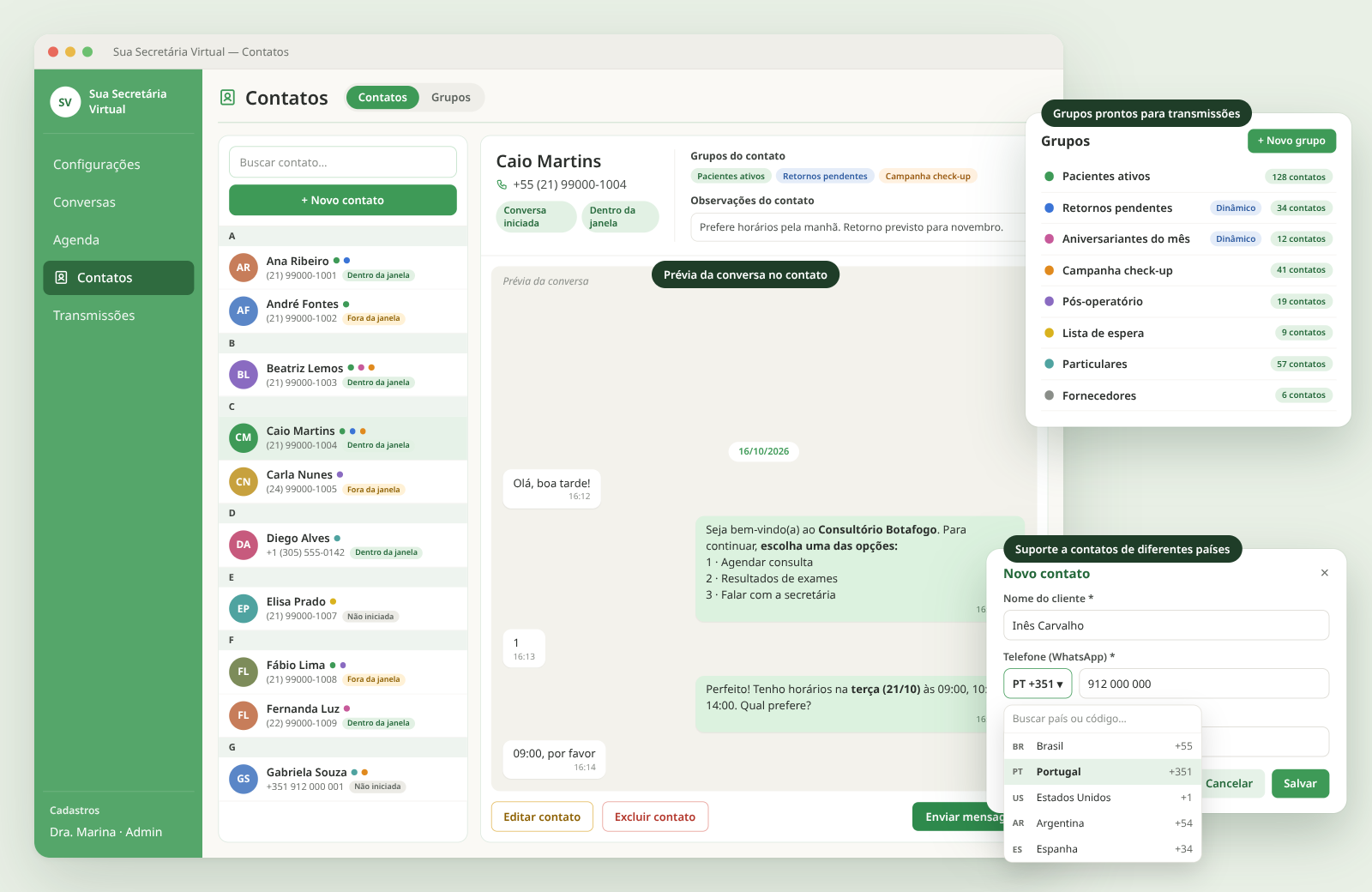Choose Estados Unidos +1 country option
This screenshot has width=1372, height=892.
1102,798
